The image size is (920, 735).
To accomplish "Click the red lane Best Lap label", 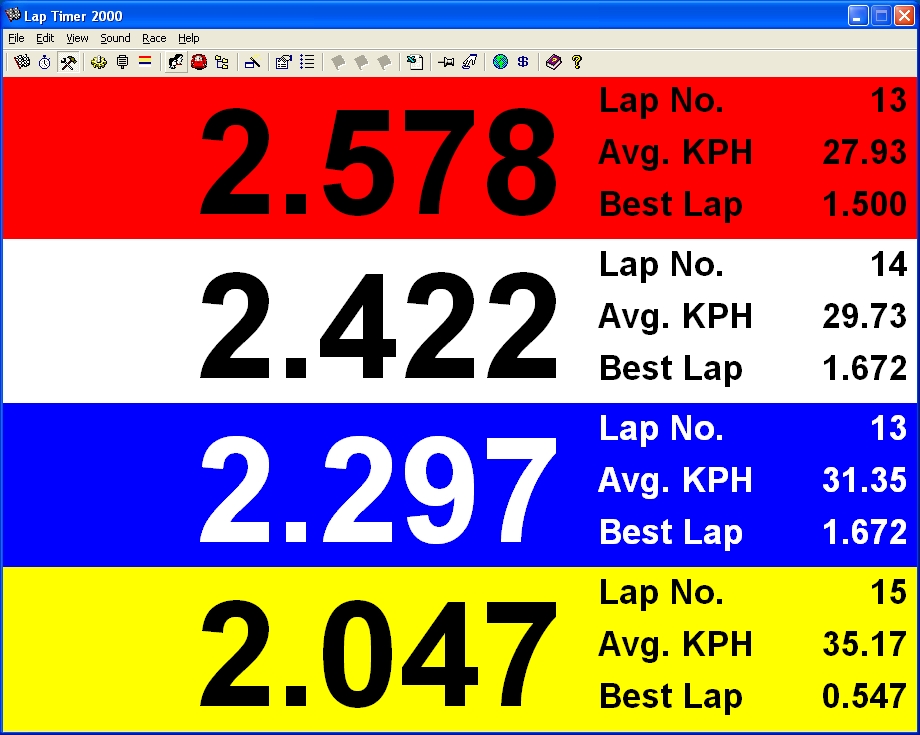I will pyautogui.click(x=671, y=206).
